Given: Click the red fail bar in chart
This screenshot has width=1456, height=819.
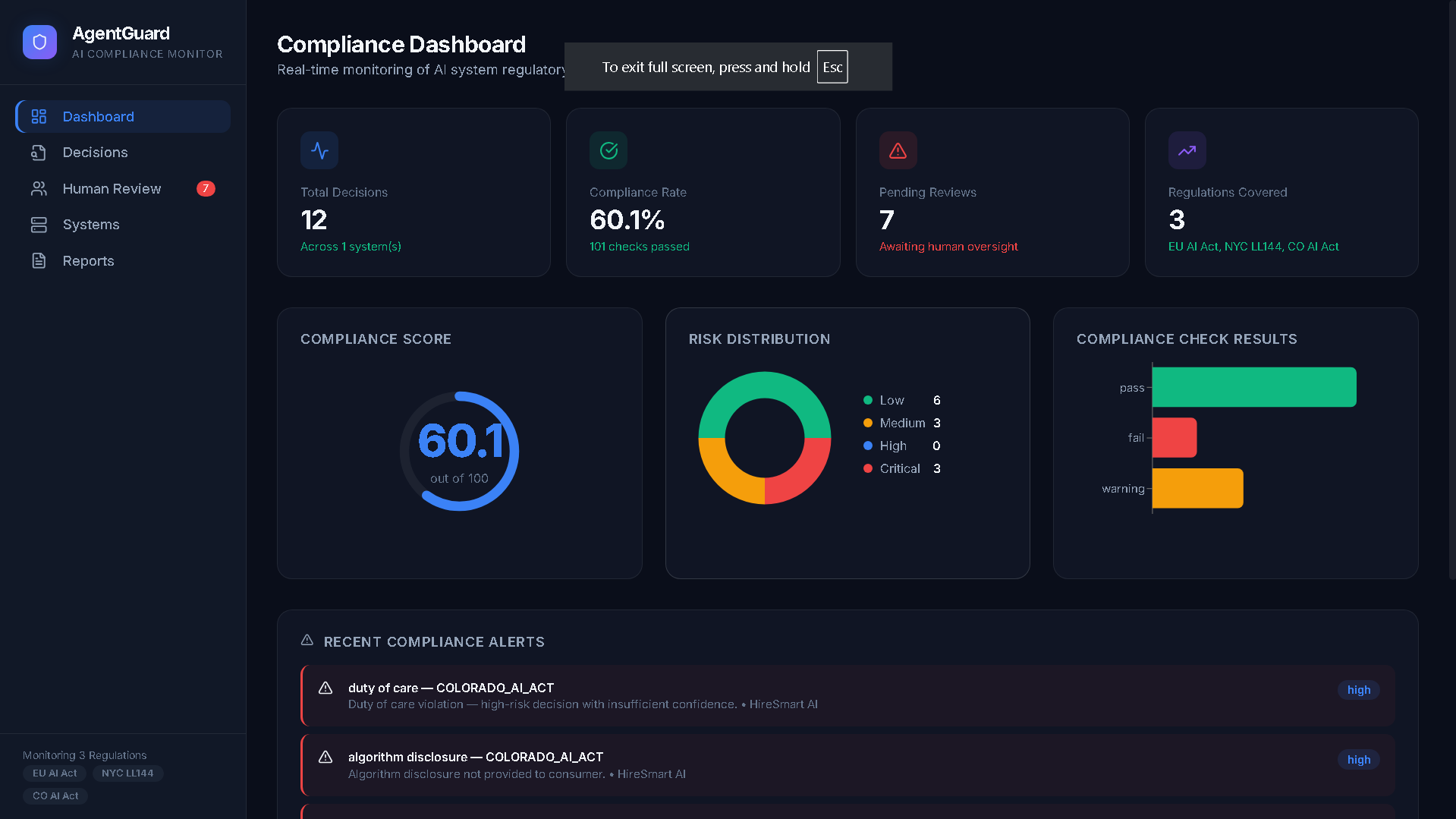Looking at the screenshot, I should 1175,438.
